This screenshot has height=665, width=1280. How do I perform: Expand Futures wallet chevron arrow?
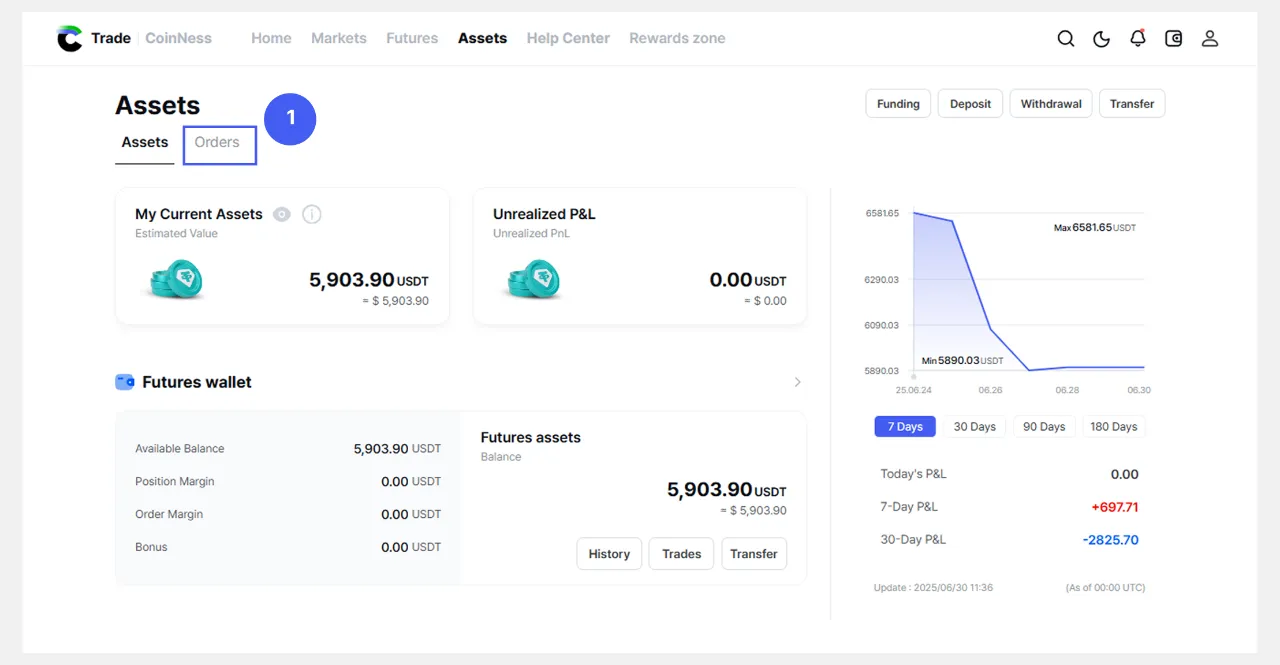[x=797, y=382]
